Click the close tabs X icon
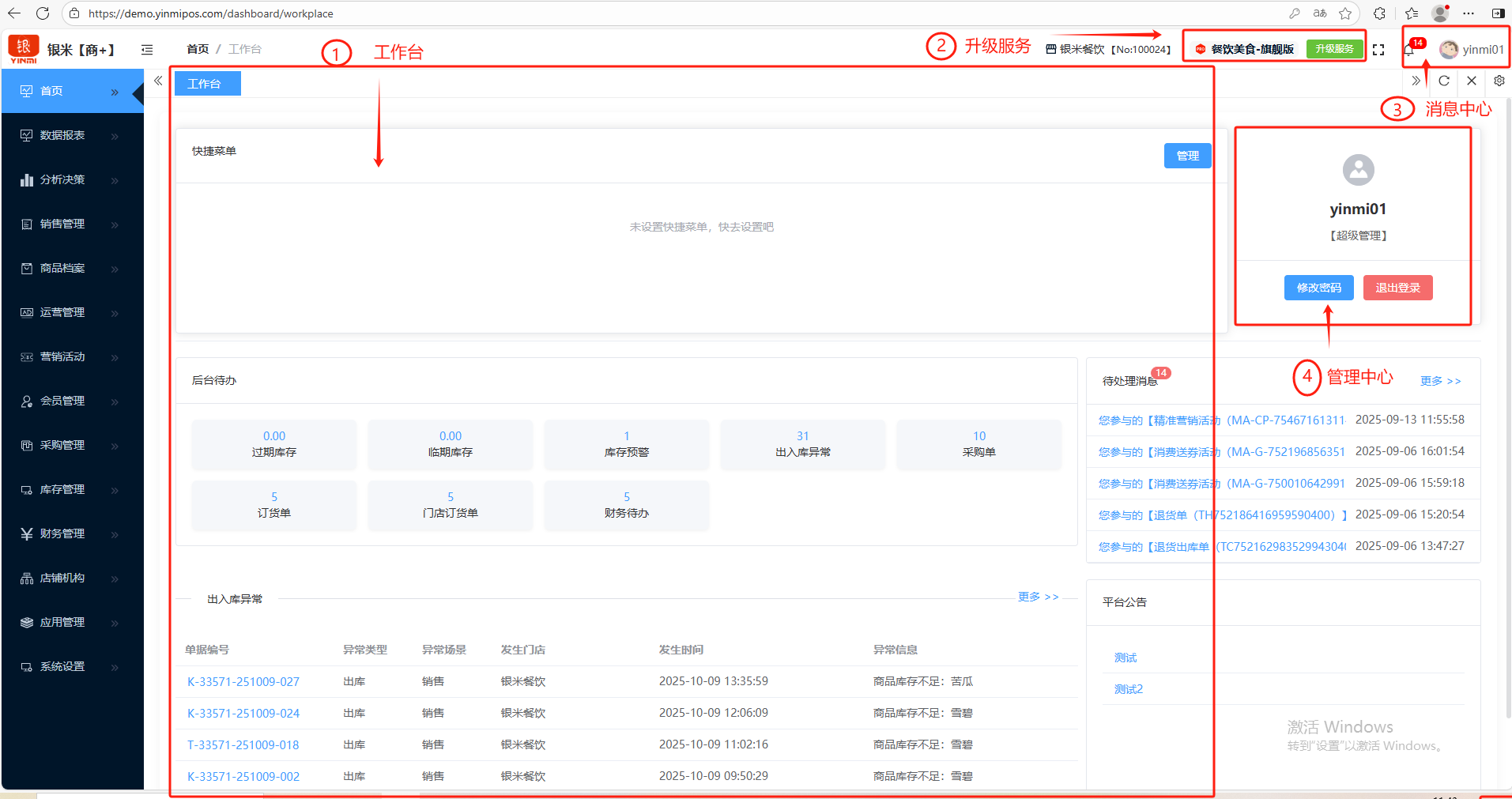The image size is (1512, 799). click(x=1472, y=81)
